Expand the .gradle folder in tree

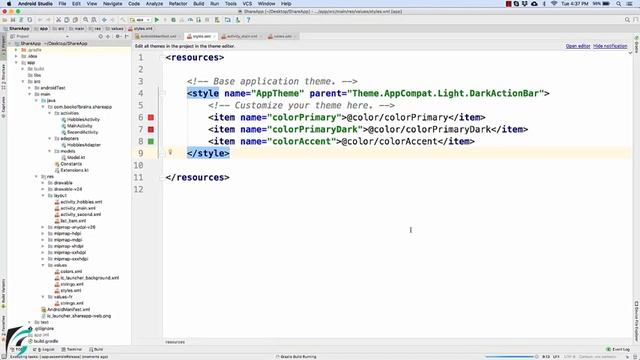tap(16, 50)
